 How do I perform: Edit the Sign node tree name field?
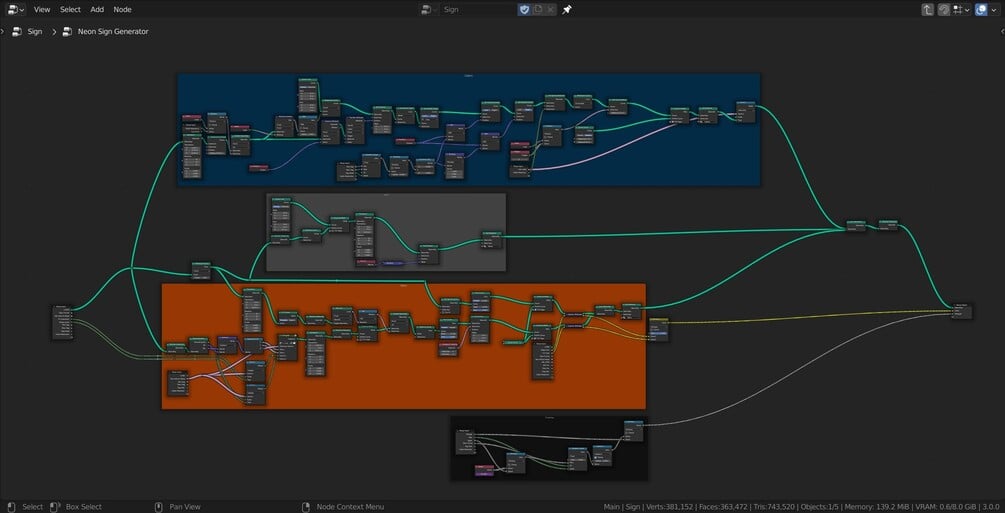[x=478, y=10]
